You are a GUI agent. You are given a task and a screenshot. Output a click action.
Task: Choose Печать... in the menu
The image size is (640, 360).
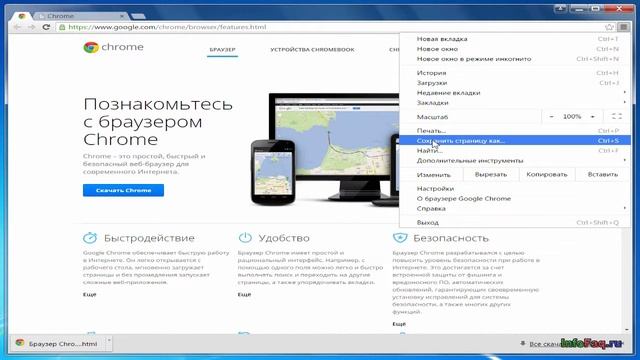coord(516,131)
